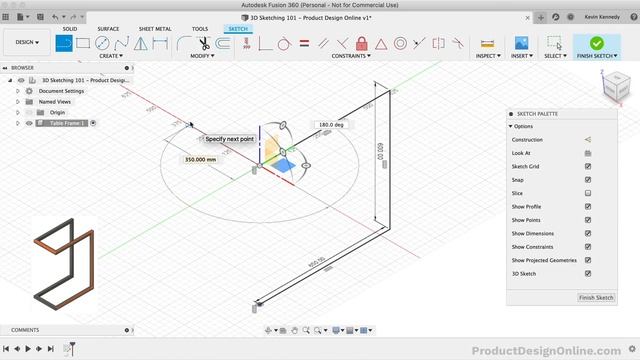This screenshot has height=360, width=640.
Task: Jump to the timeline beginning
Action: (x=6, y=349)
